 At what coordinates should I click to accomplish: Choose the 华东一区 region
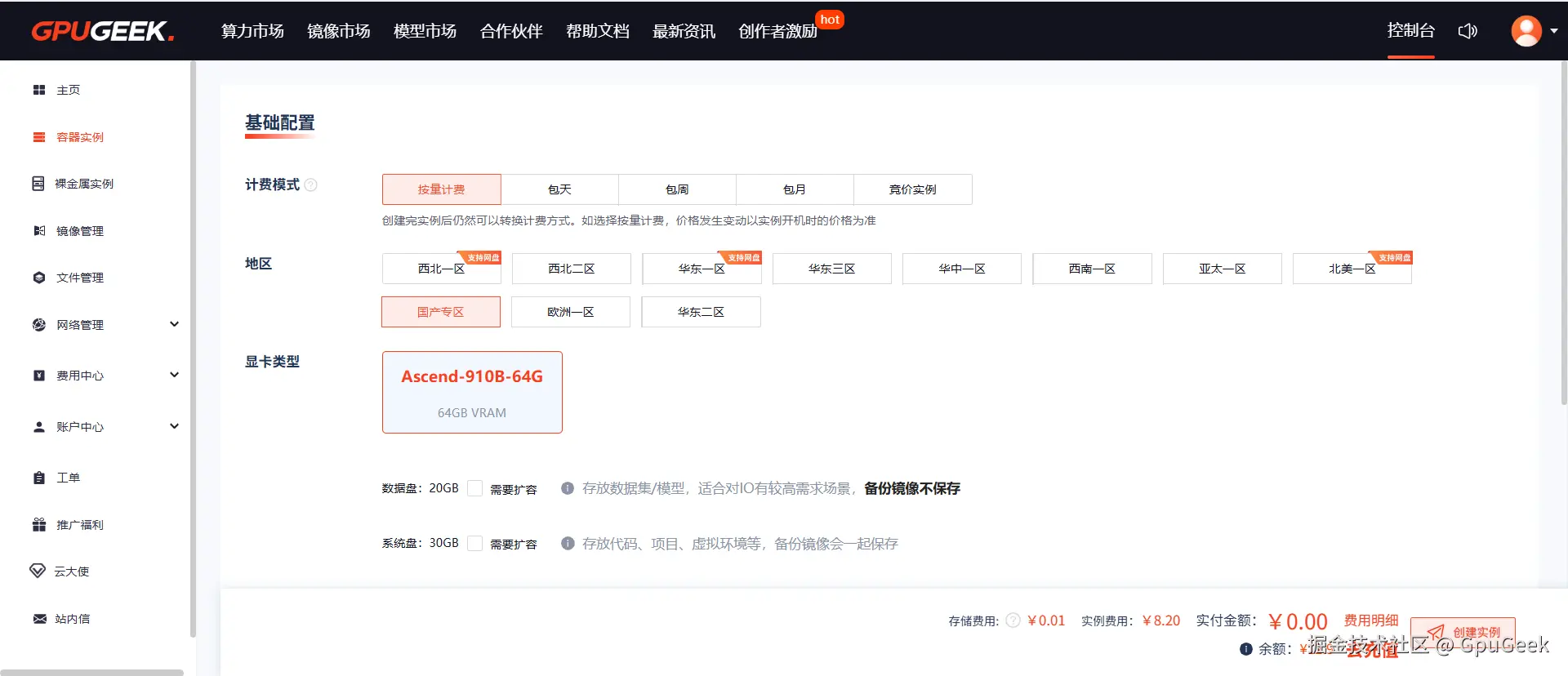[702, 269]
